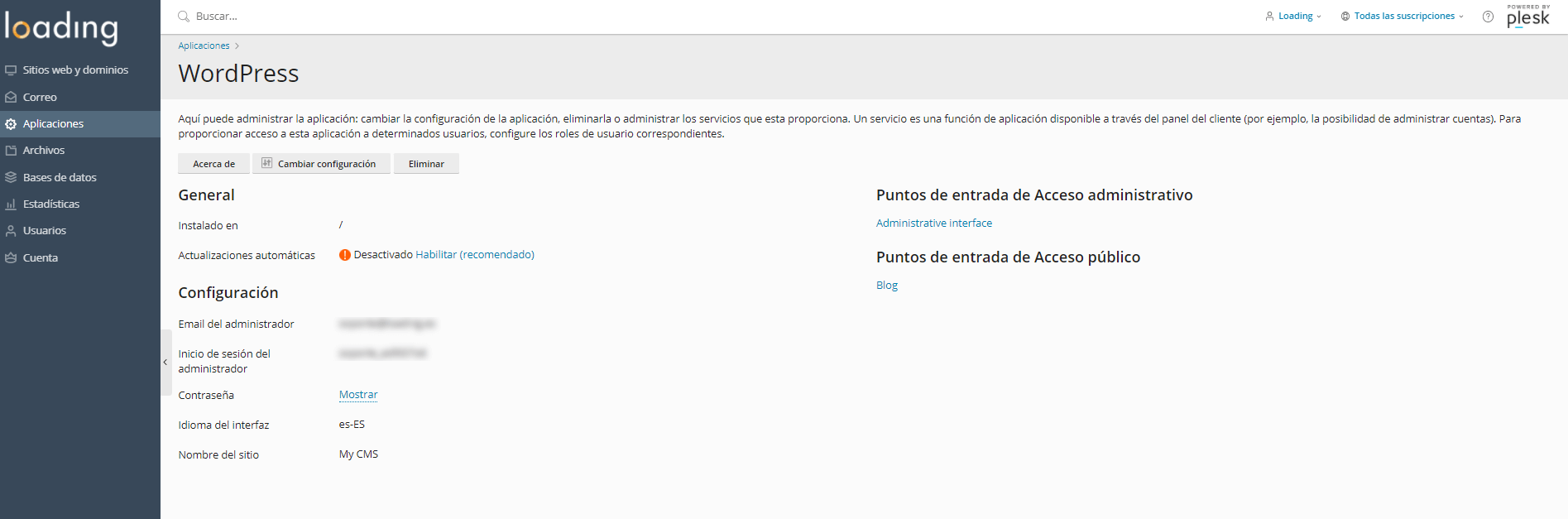Click the WordPress page heading
This screenshot has height=519, width=1568.
238,73
